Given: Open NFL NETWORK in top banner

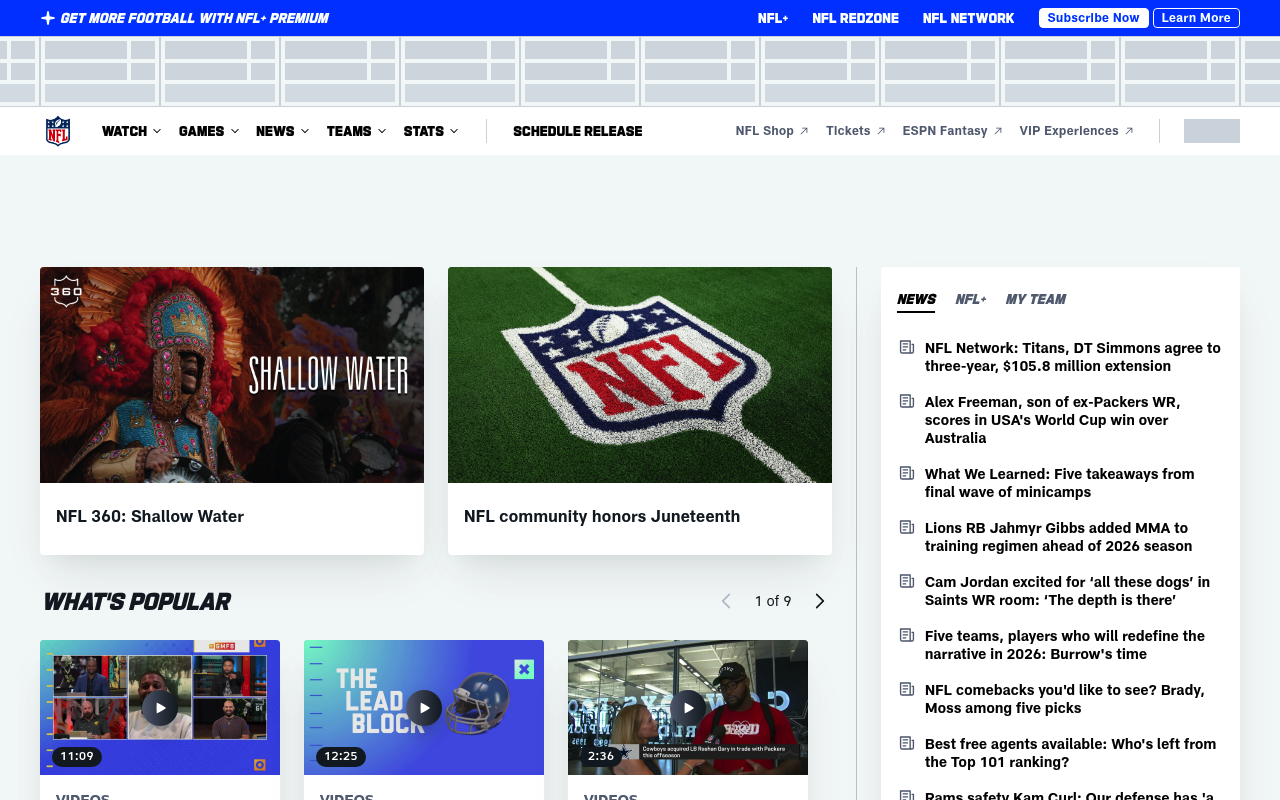Looking at the screenshot, I should click(968, 18).
